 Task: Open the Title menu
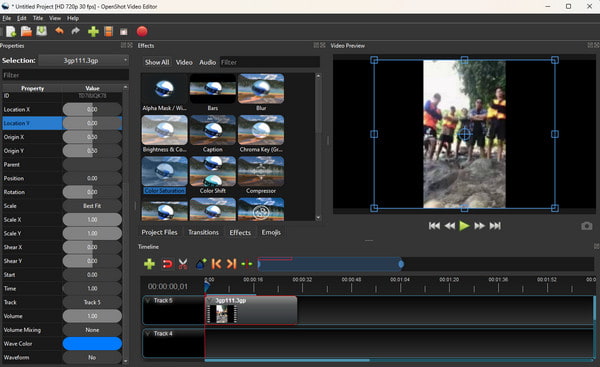[38, 18]
